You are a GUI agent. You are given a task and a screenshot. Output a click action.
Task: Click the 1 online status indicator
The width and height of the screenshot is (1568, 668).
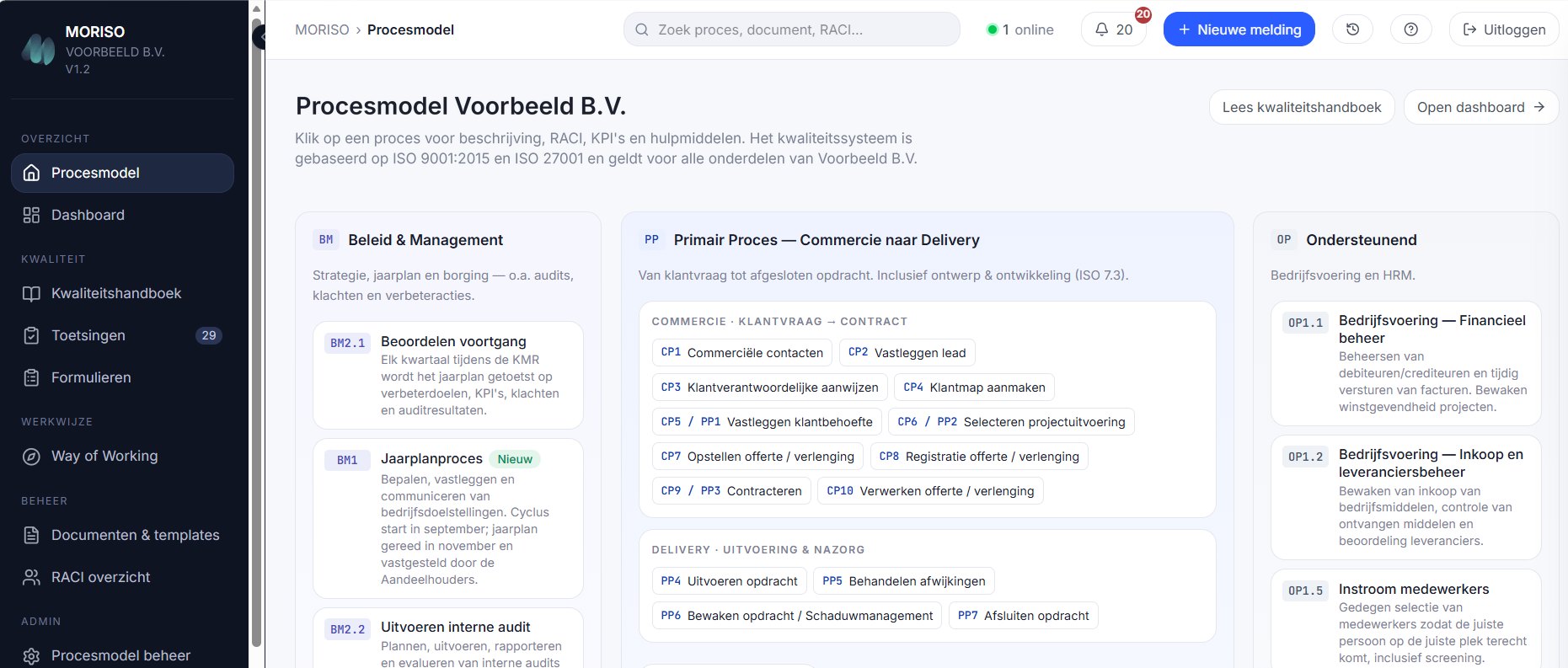click(x=1020, y=29)
